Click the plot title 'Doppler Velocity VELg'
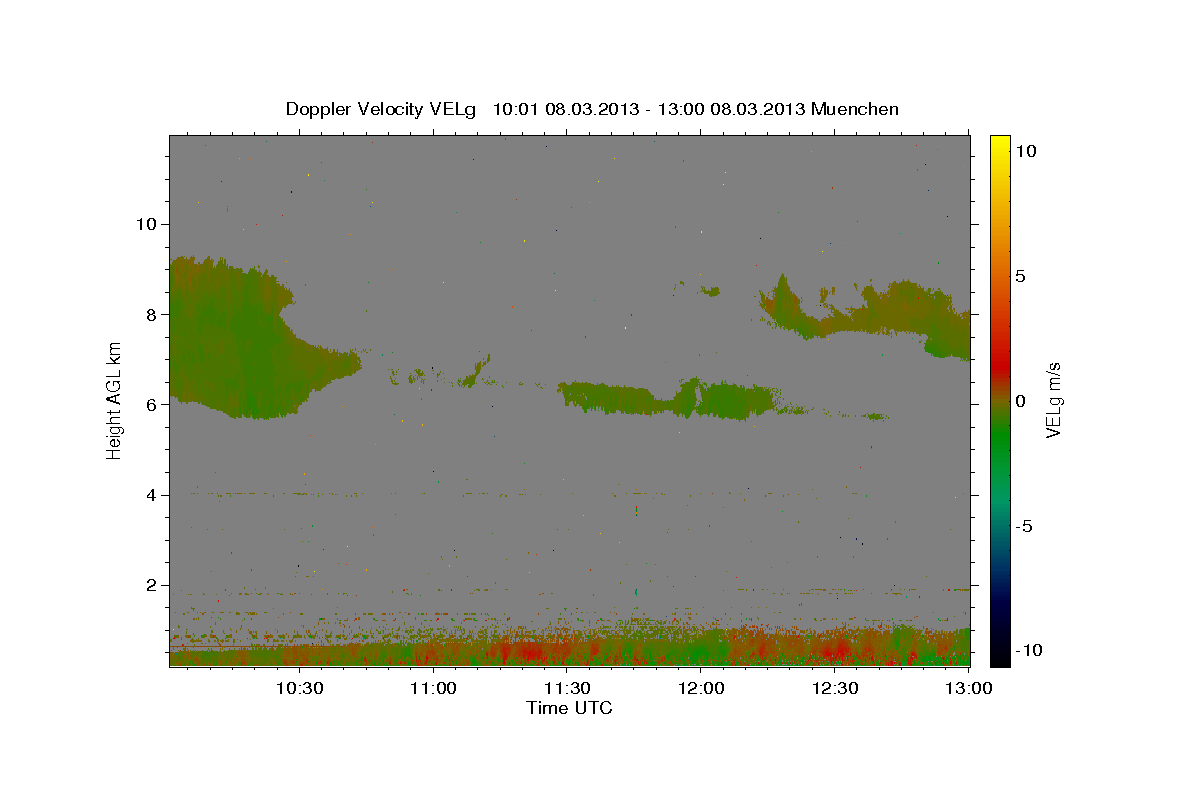The image size is (1200, 800). pos(383,109)
